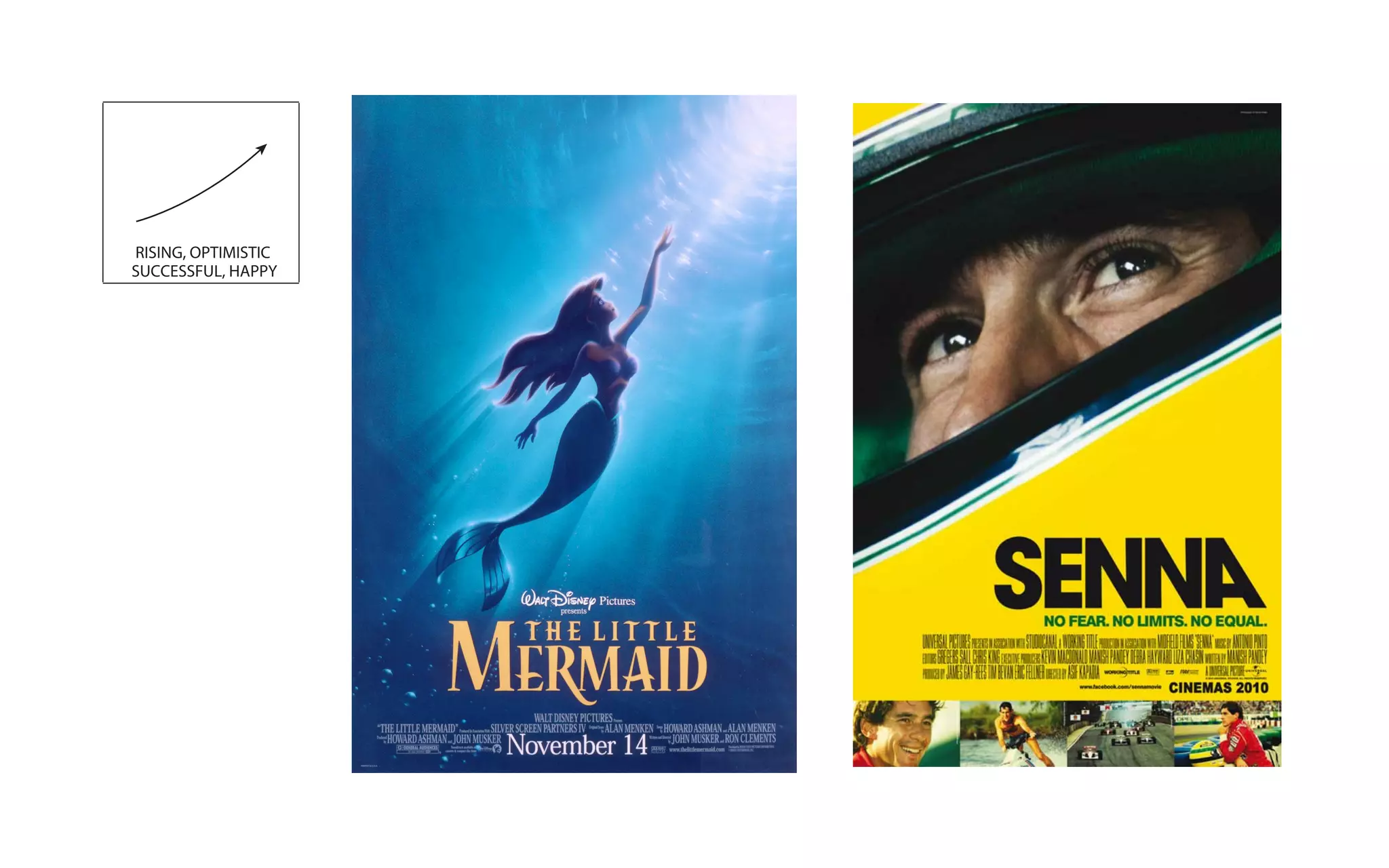Open the facebook.com/sennamovie link
The width and height of the screenshot is (1389, 868).
click(x=1120, y=687)
